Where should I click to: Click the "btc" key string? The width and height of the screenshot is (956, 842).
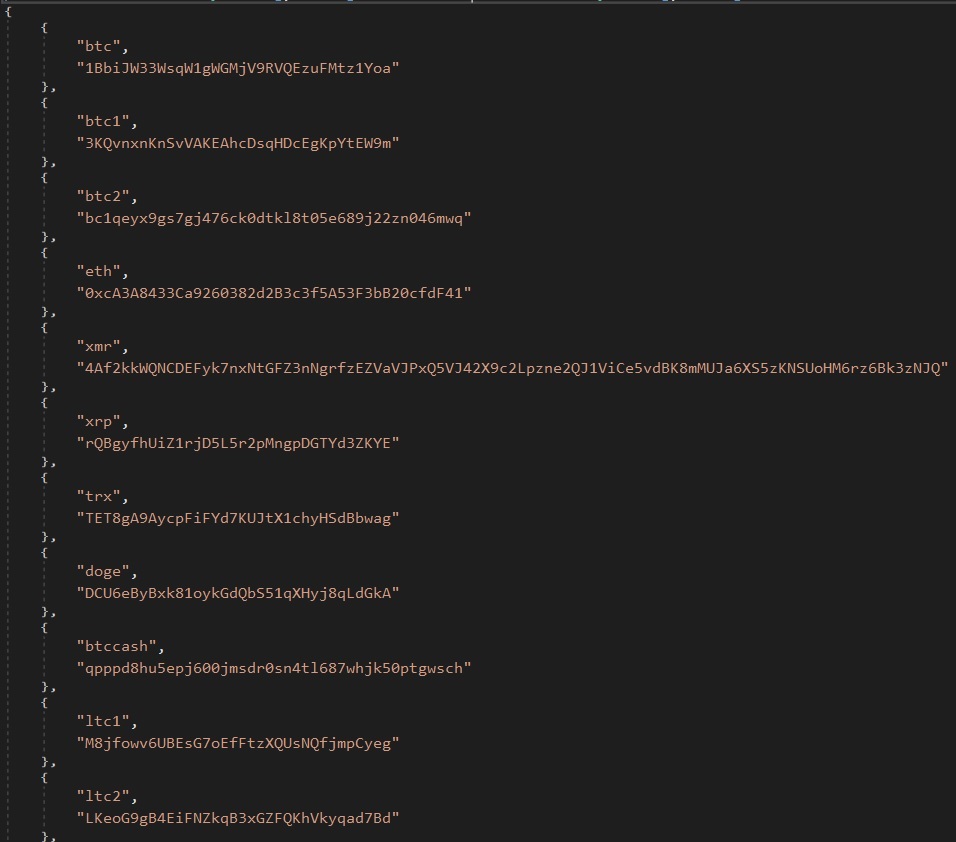pyautogui.click(x=98, y=46)
